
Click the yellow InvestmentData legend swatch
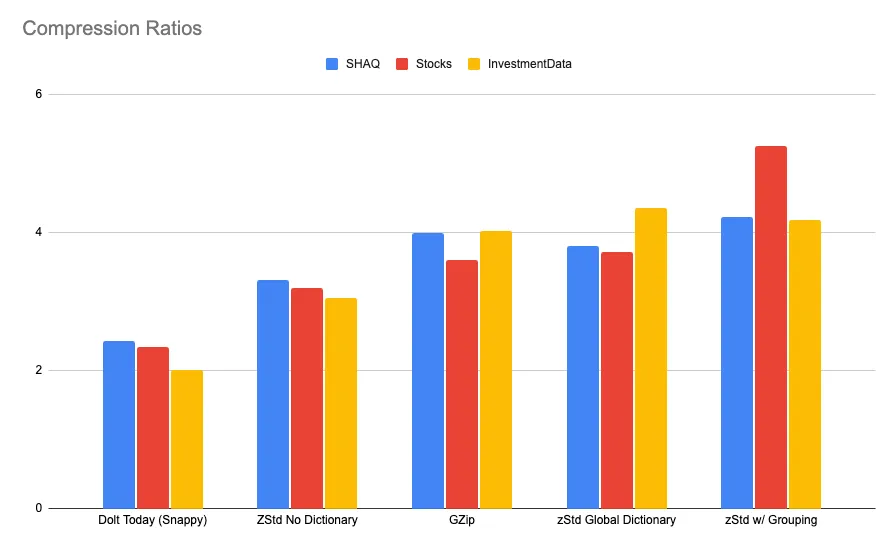pyautogui.click(x=474, y=64)
